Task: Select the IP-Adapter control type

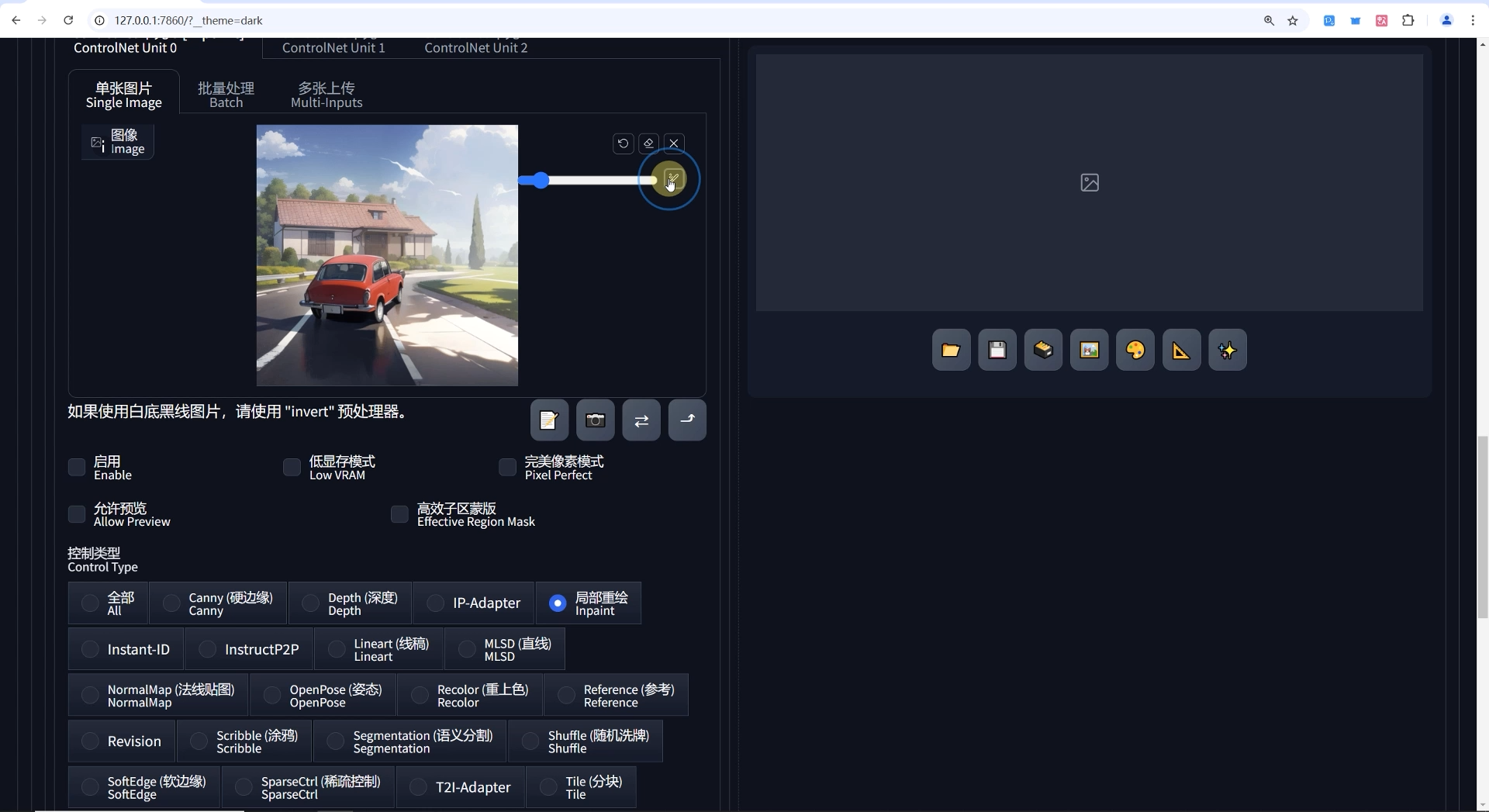Action: pyautogui.click(x=474, y=603)
